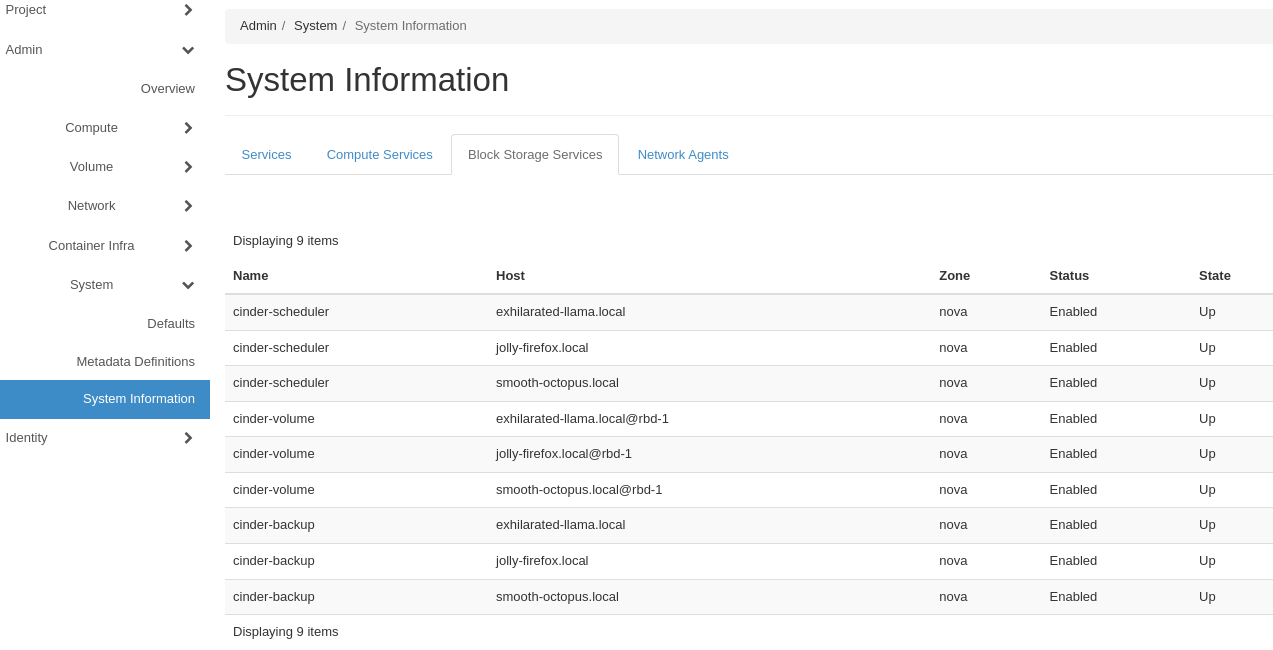Expand the Identity menu chevron

pyautogui.click(x=187, y=438)
